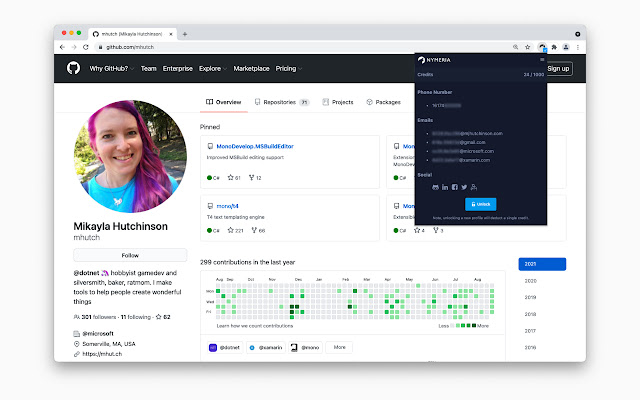Open the MonoDevelop.MSBuildEditor repository link
The image size is (640, 400).
point(255,146)
